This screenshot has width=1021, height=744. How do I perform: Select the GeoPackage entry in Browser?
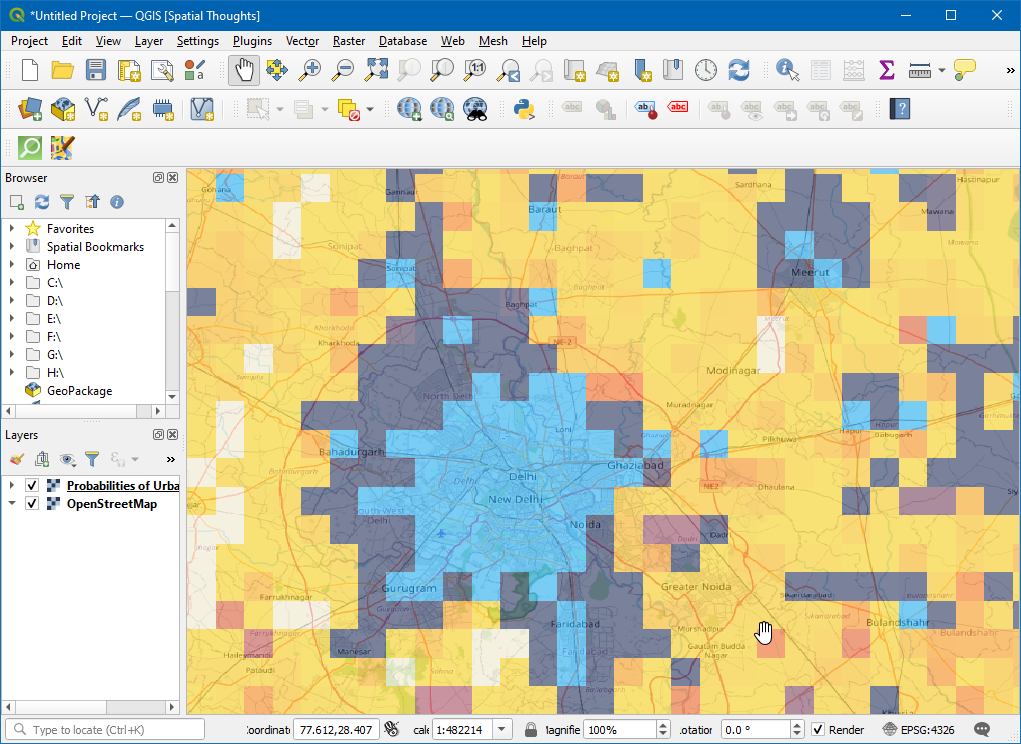click(78, 391)
